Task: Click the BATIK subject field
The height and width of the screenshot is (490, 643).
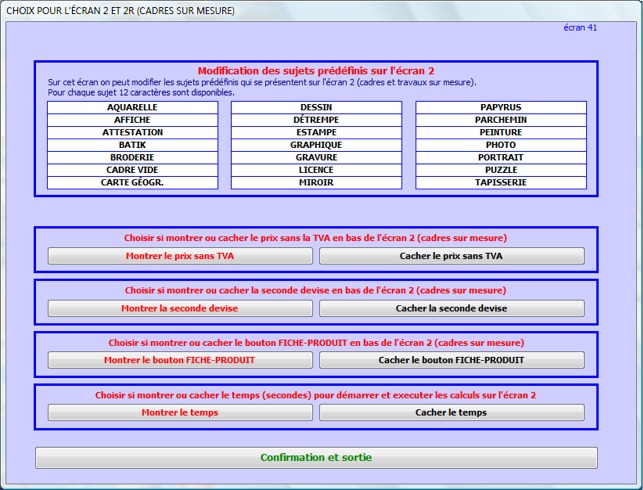Action: click(x=132, y=145)
